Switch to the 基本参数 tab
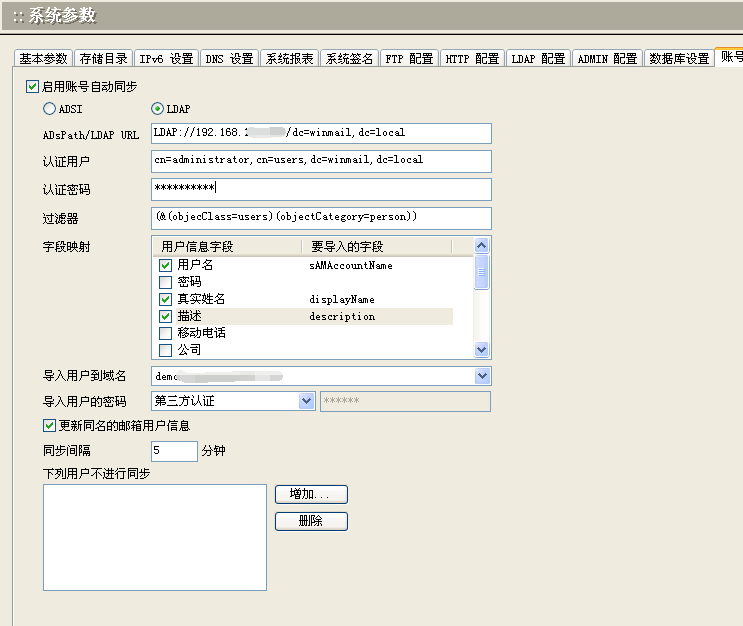 point(43,59)
